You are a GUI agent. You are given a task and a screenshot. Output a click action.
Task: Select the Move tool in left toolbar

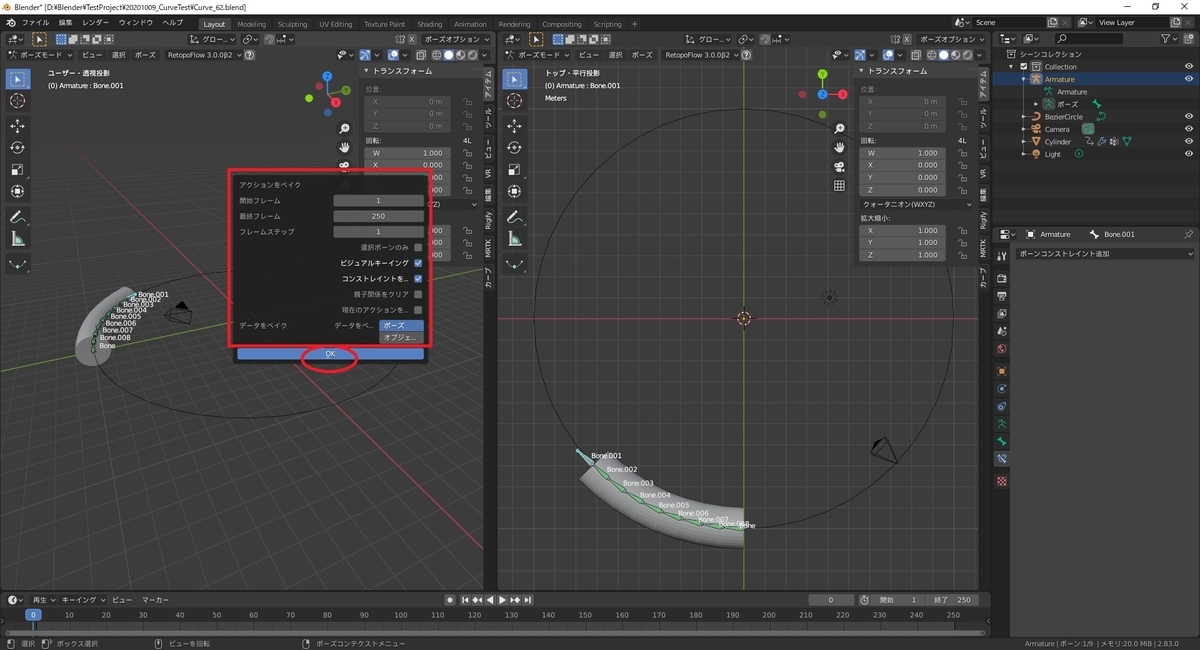pyautogui.click(x=18, y=125)
